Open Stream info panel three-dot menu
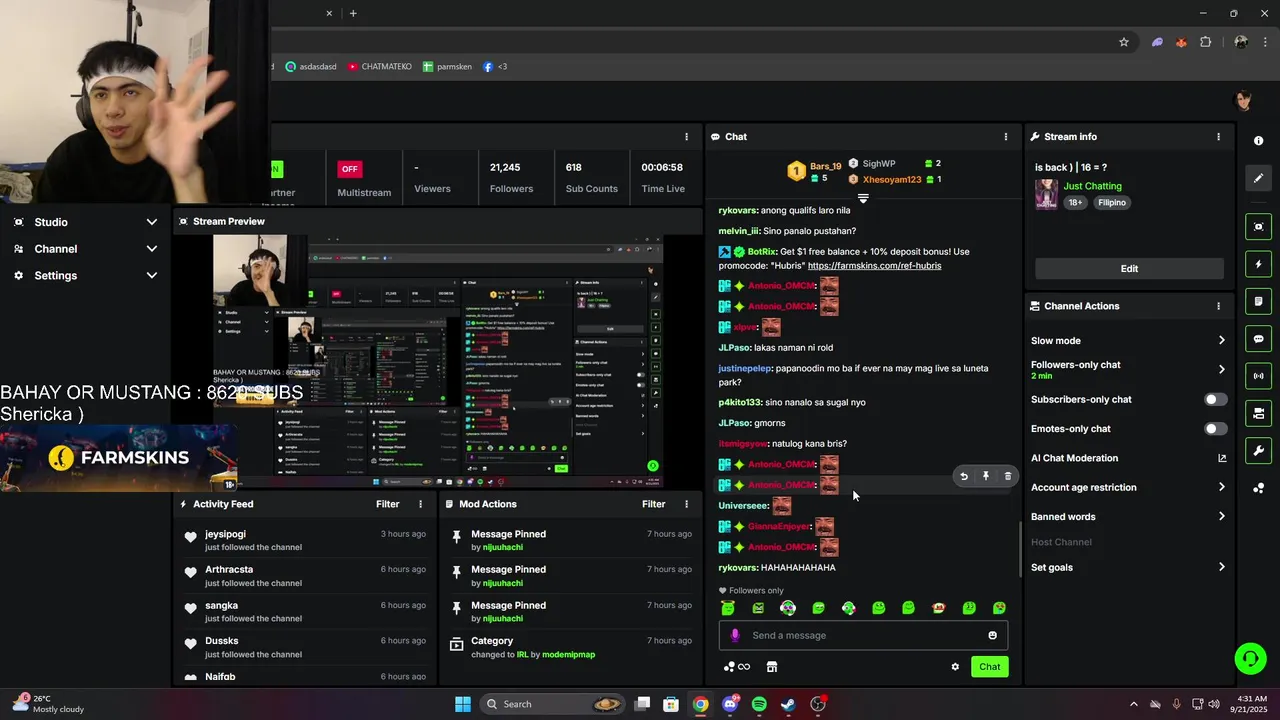This screenshot has height=720, width=1280. coord(1218,137)
